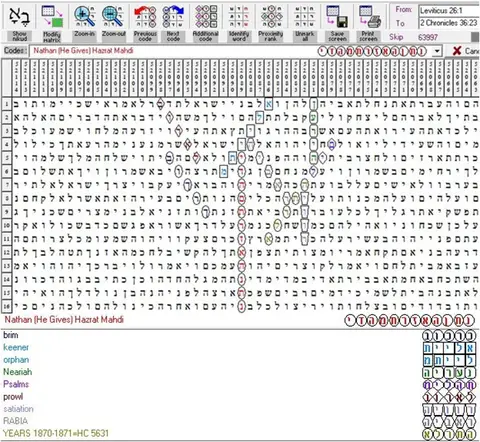Click the Show nikud icon
This screenshot has height=442, width=480.
pyautogui.click(x=19, y=16)
